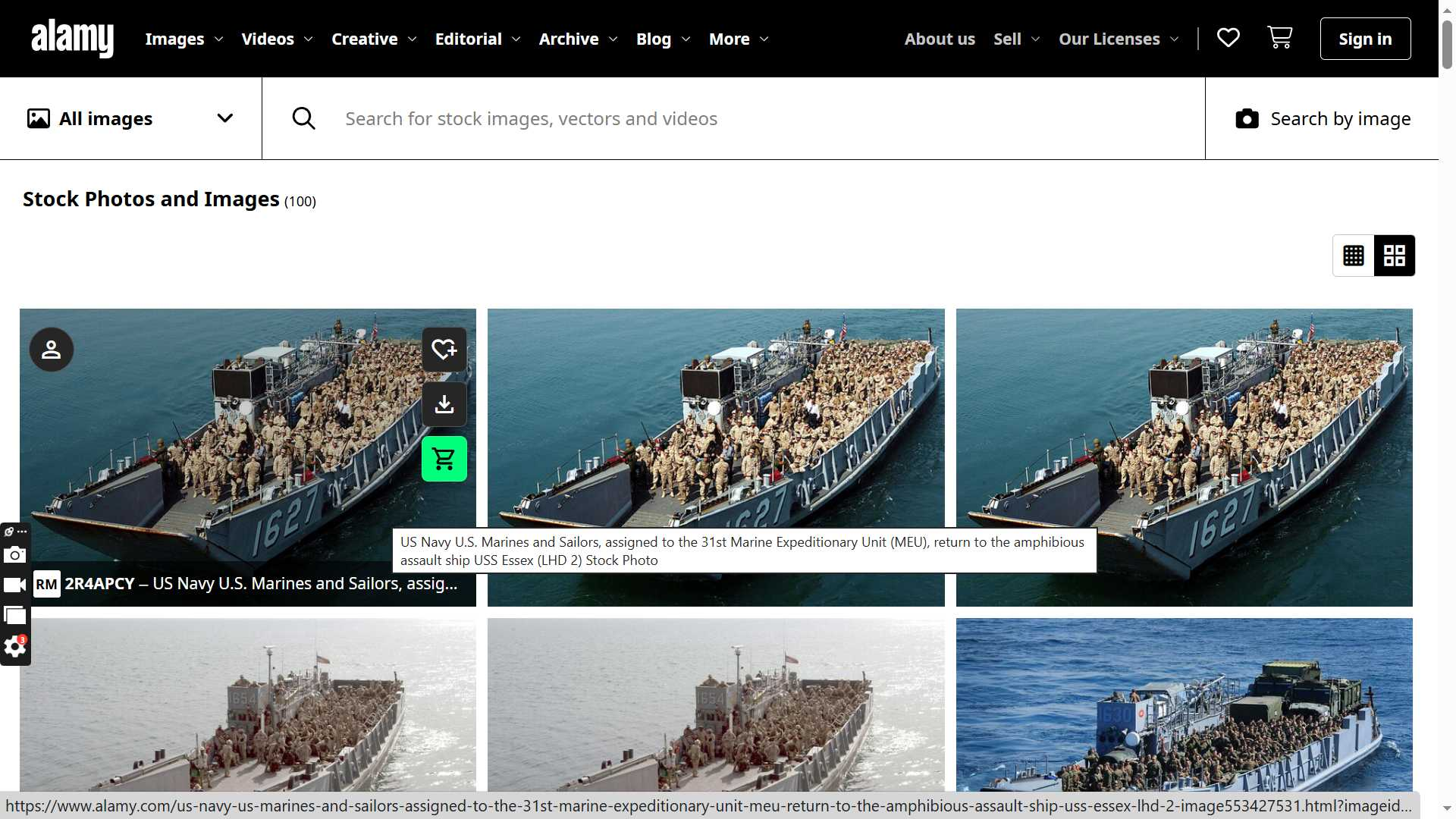Click the Sign in button
Viewport: 1456px width, 819px height.
1365,39
